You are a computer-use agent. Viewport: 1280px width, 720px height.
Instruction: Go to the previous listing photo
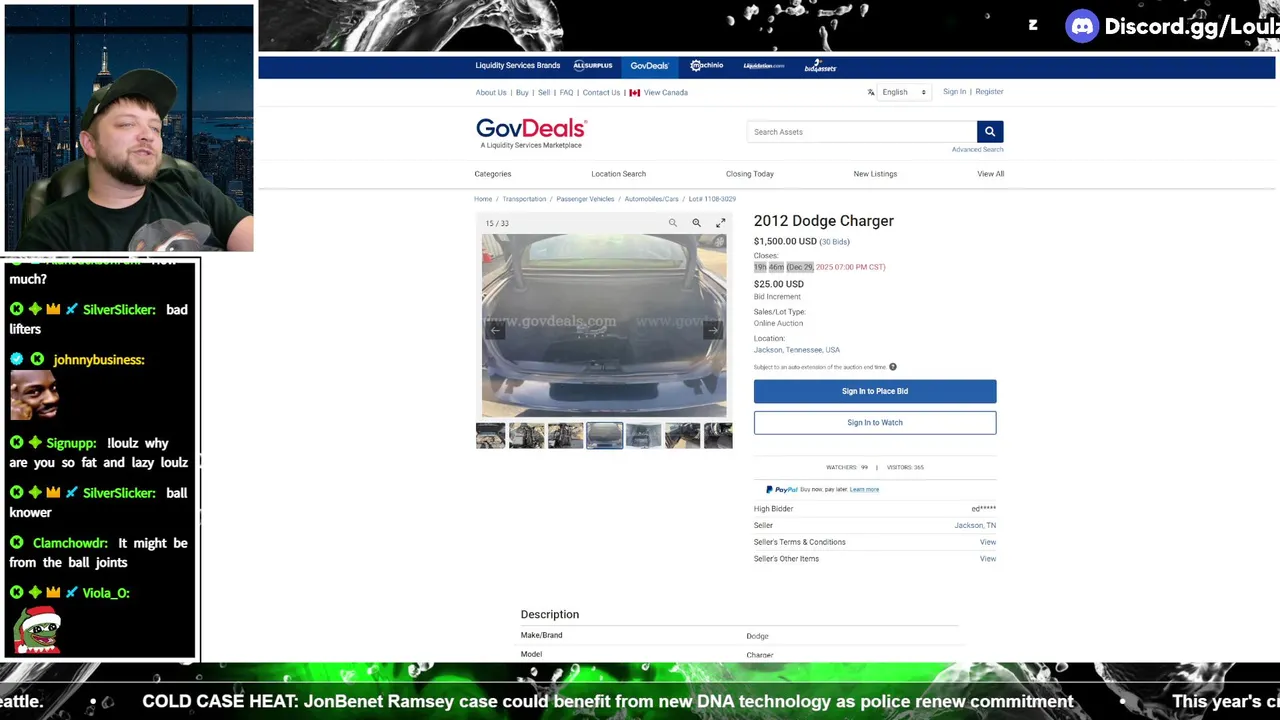(494, 330)
